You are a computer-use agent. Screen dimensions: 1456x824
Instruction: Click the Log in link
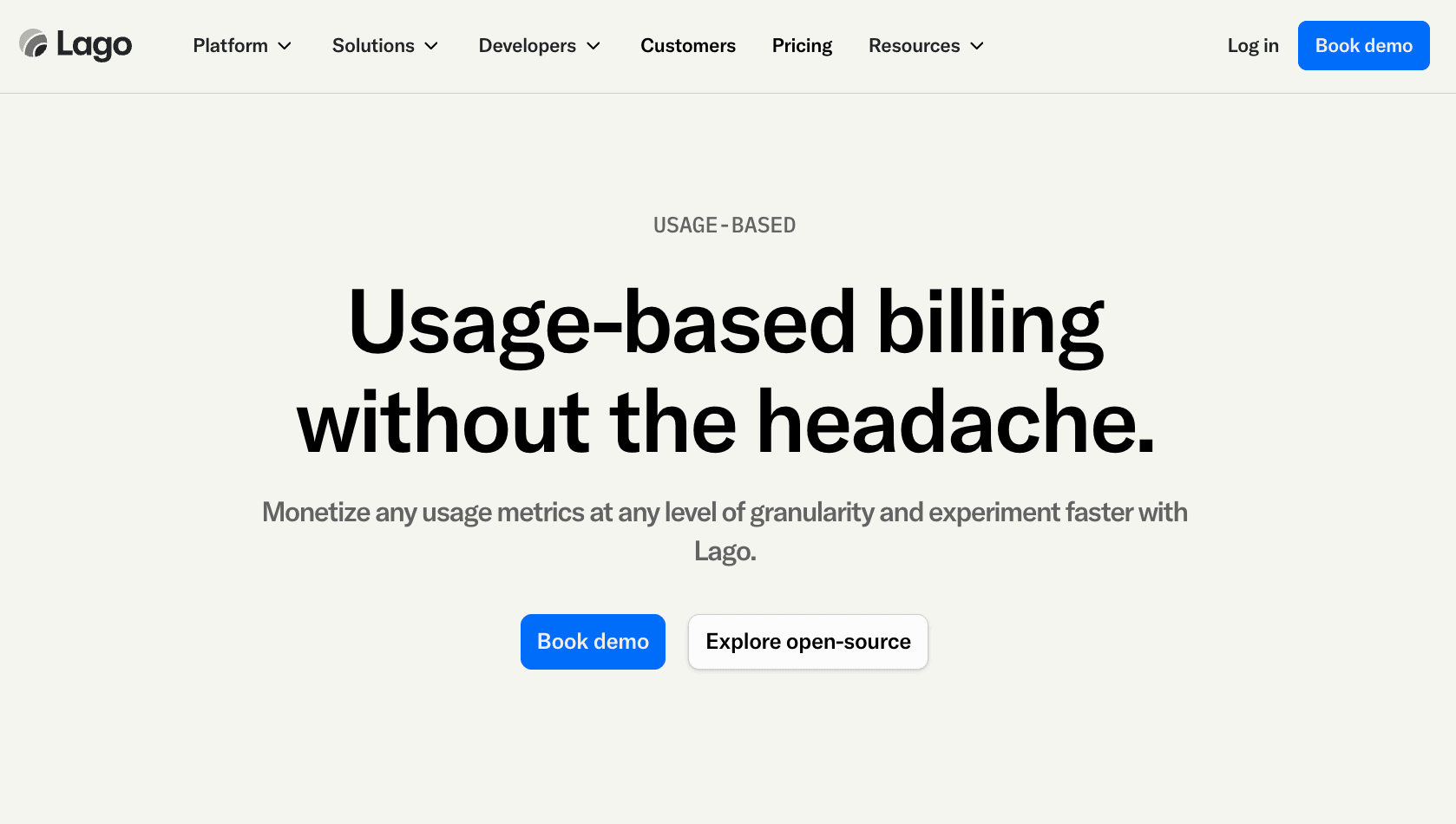pos(1252,46)
